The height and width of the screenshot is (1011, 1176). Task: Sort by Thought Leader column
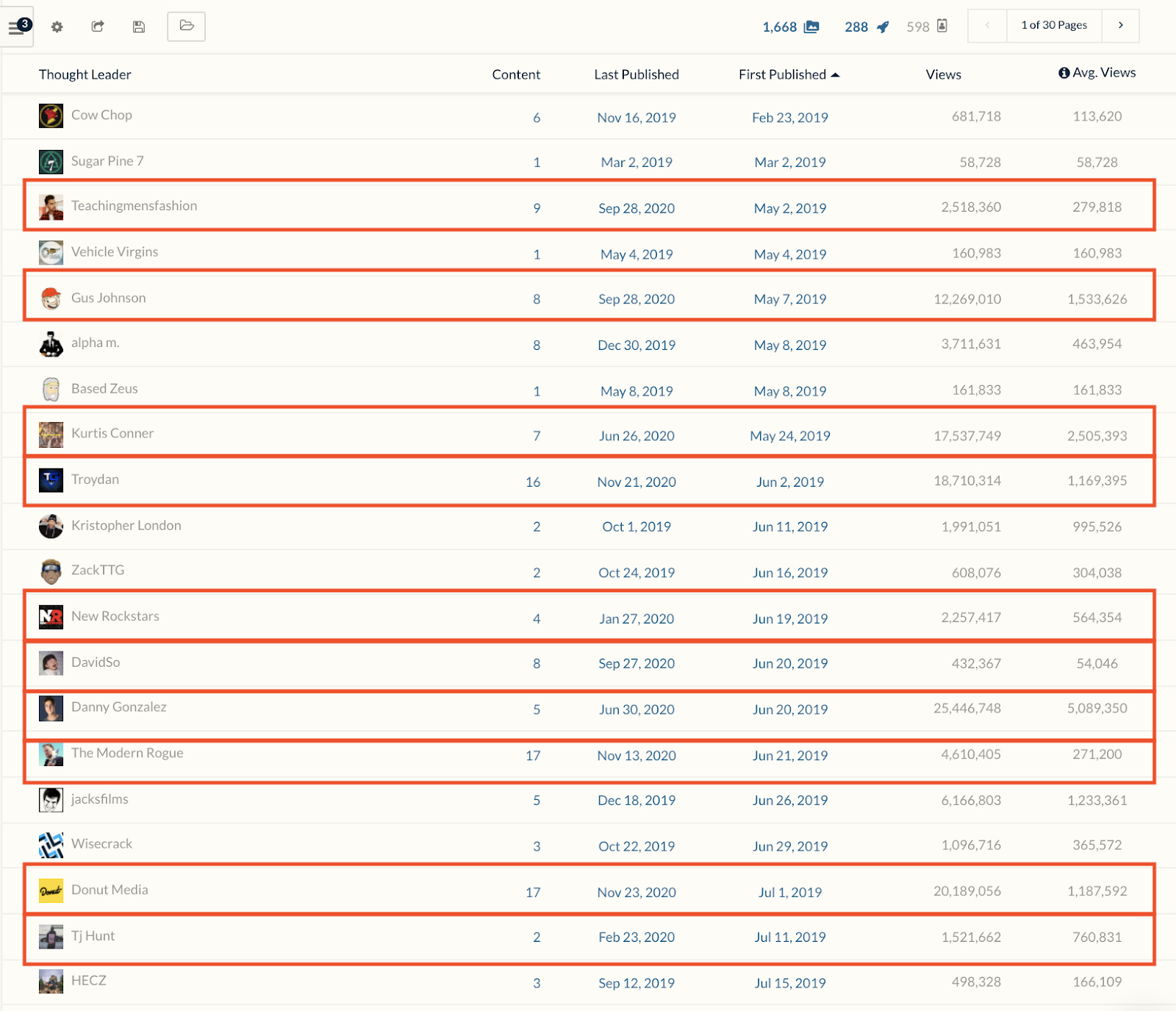point(85,74)
